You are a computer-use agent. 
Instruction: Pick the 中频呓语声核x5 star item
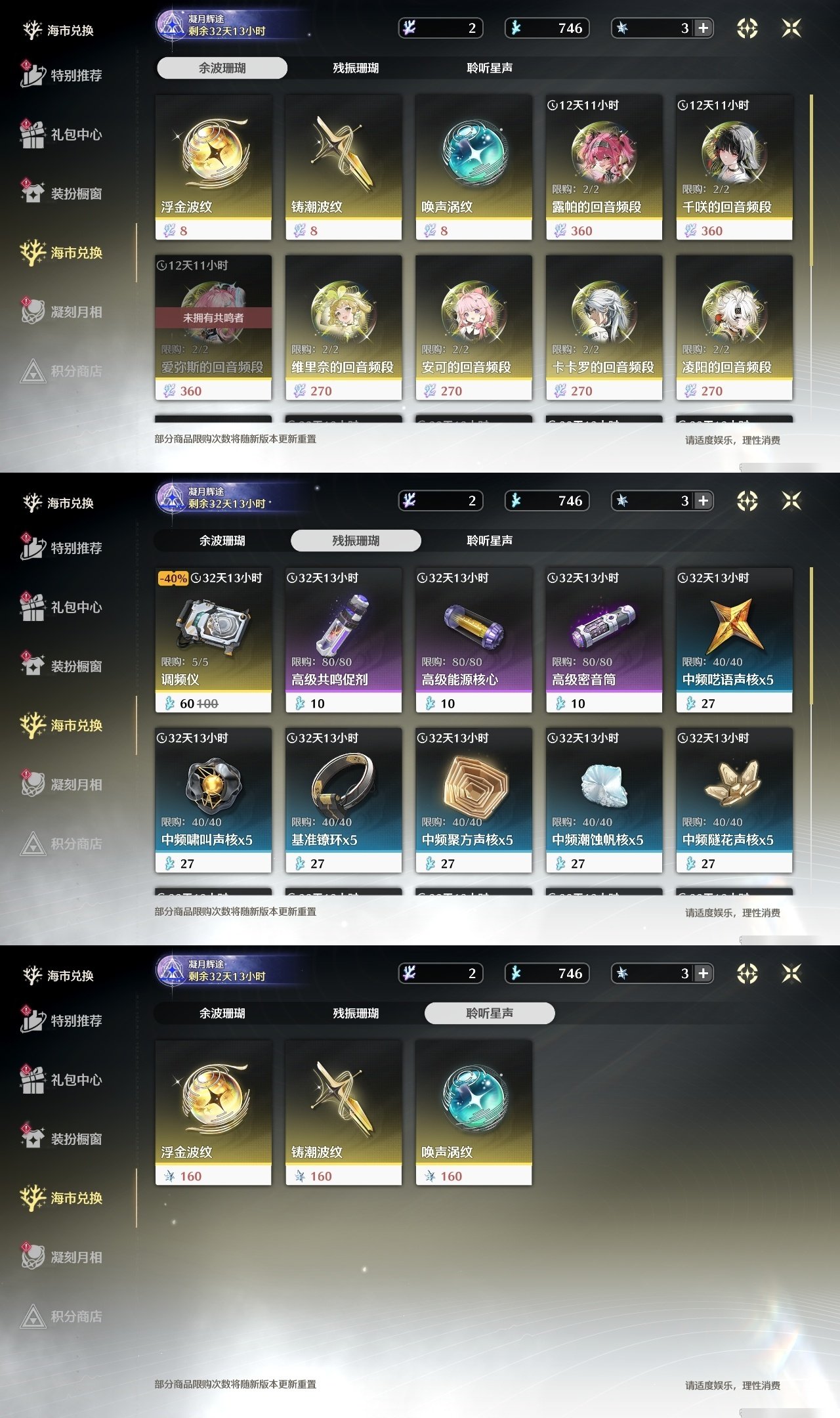pos(734,640)
